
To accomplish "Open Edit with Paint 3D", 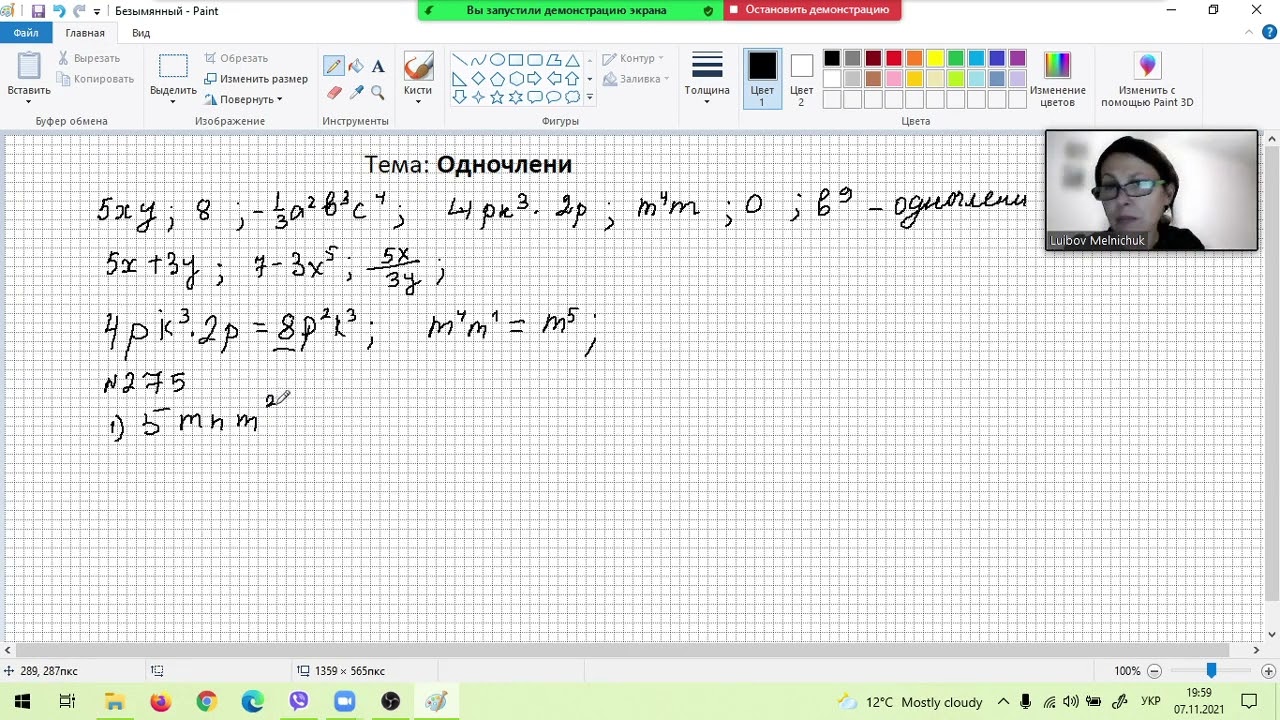I will [x=1147, y=79].
